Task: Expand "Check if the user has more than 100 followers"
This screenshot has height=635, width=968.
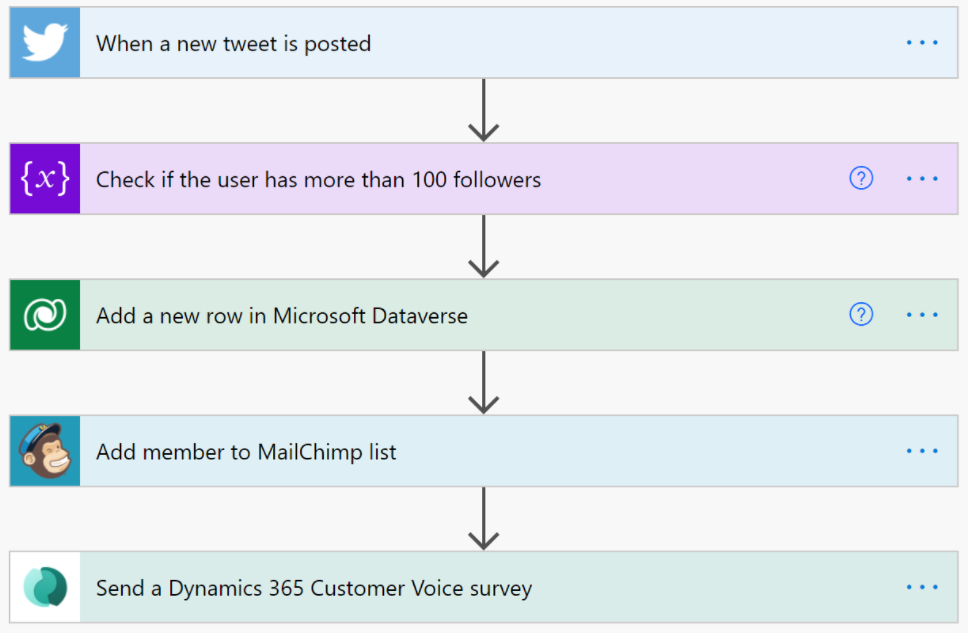Action: pyautogui.click(x=318, y=179)
